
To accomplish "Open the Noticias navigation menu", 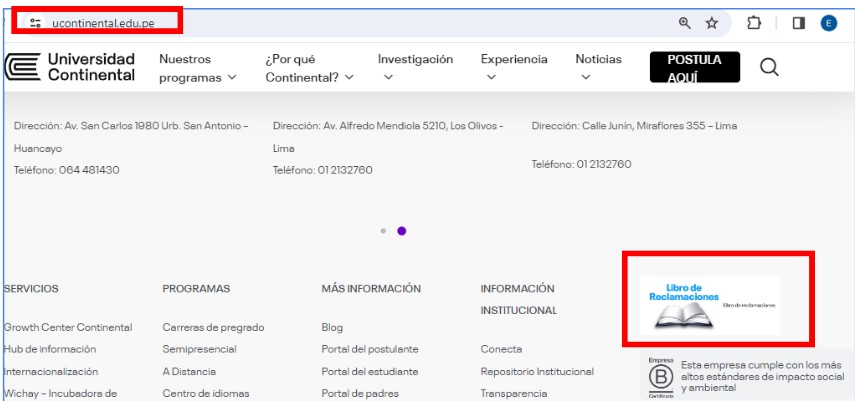I will (x=598, y=67).
